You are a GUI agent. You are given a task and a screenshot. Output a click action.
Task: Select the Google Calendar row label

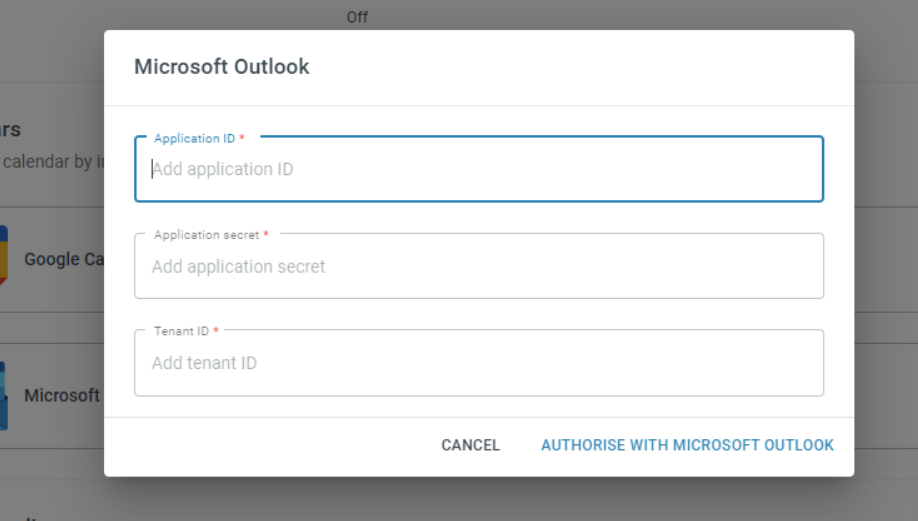click(x=64, y=259)
